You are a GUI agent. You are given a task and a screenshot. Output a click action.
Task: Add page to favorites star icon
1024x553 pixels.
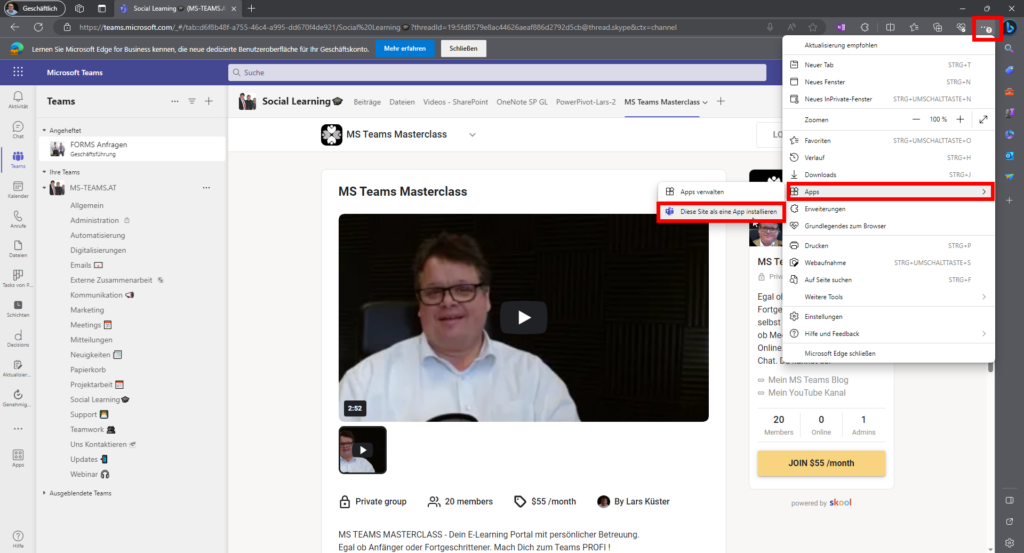tap(812, 27)
